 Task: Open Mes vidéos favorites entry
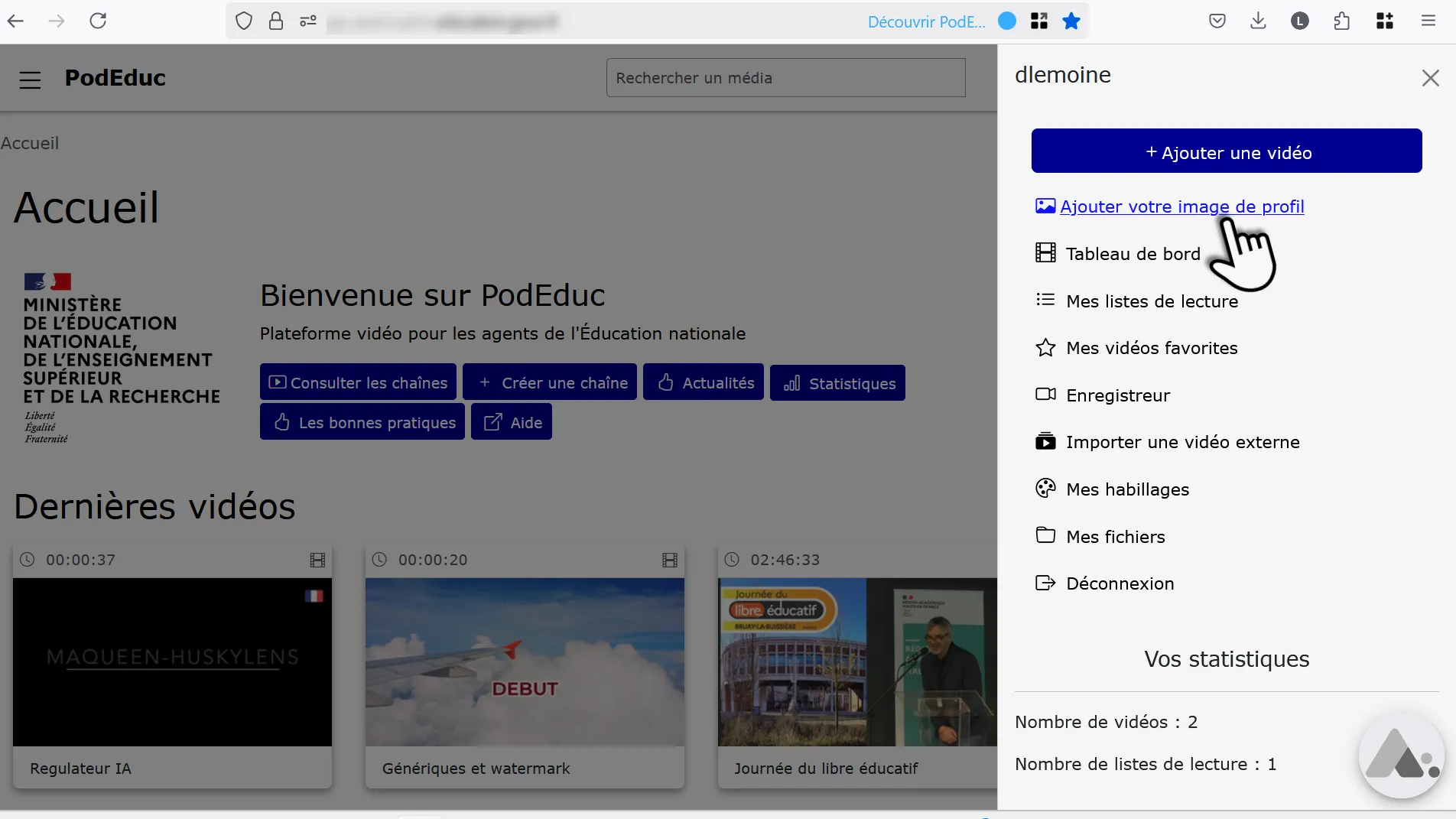click(1136, 348)
